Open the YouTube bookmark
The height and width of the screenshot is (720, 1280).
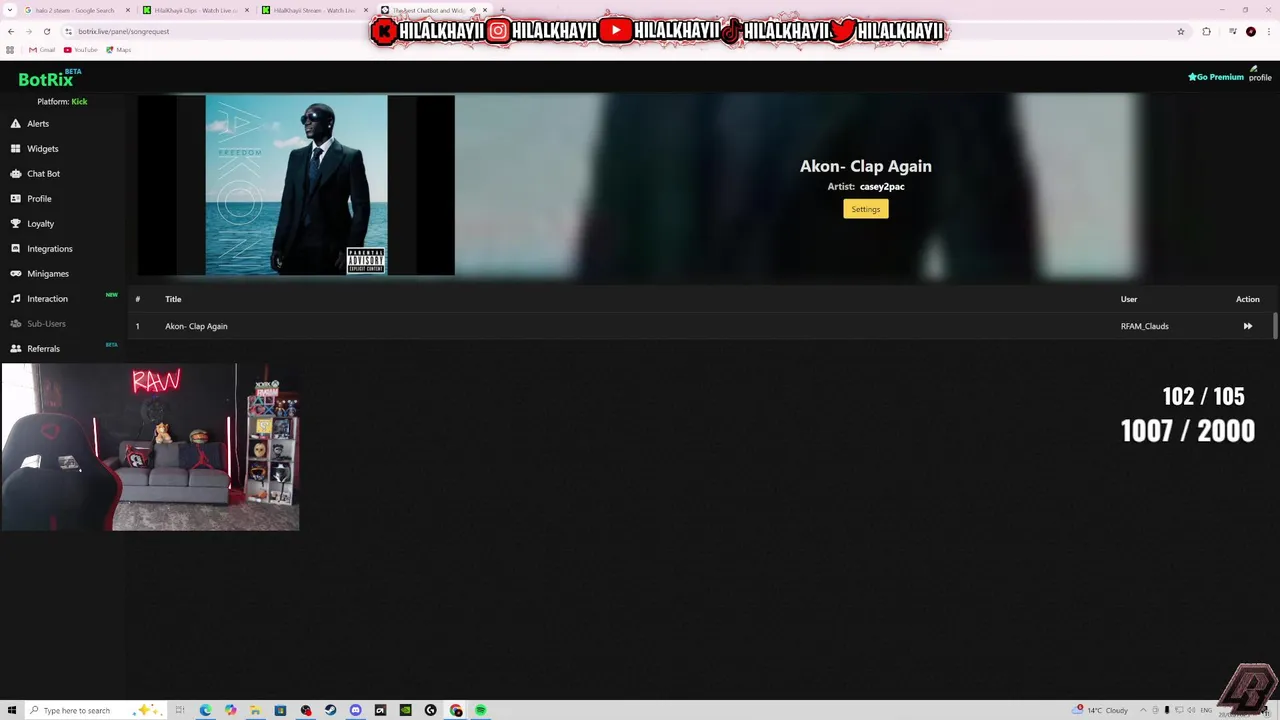coord(81,50)
